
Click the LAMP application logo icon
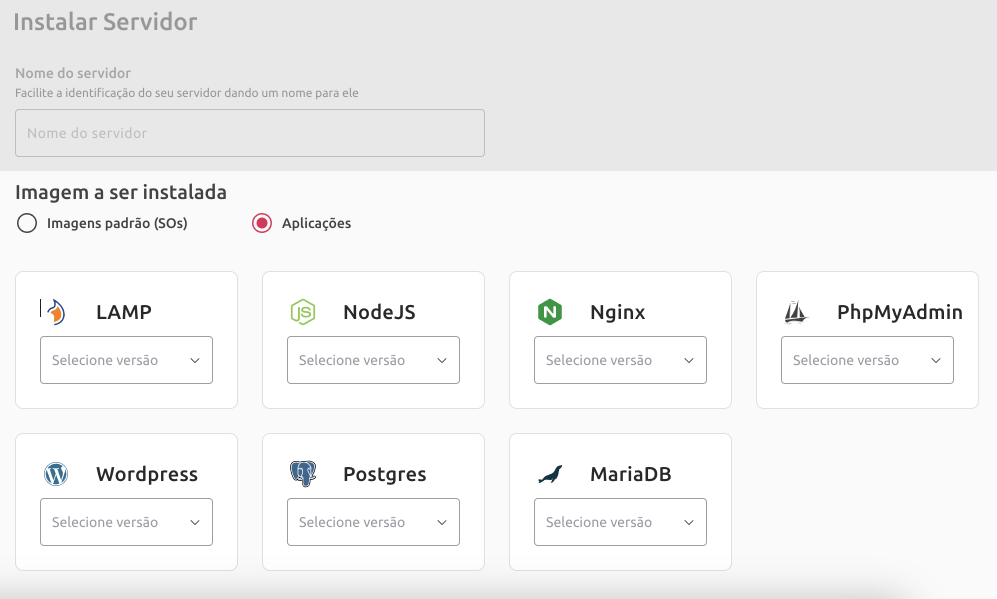pyautogui.click(x=55, y=312)
